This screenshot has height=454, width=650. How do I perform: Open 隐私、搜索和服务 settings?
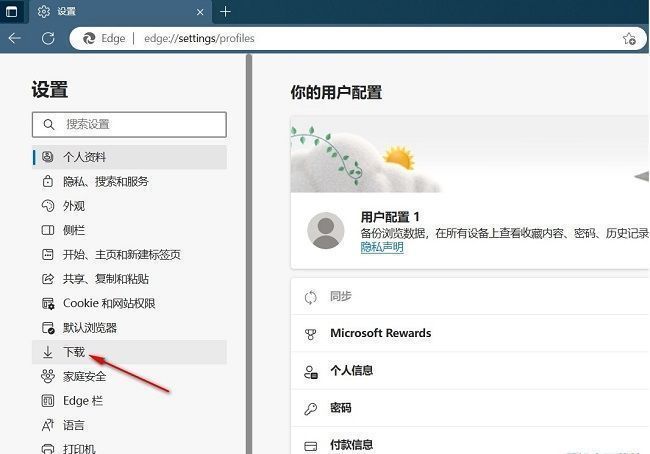click(106, 181)
